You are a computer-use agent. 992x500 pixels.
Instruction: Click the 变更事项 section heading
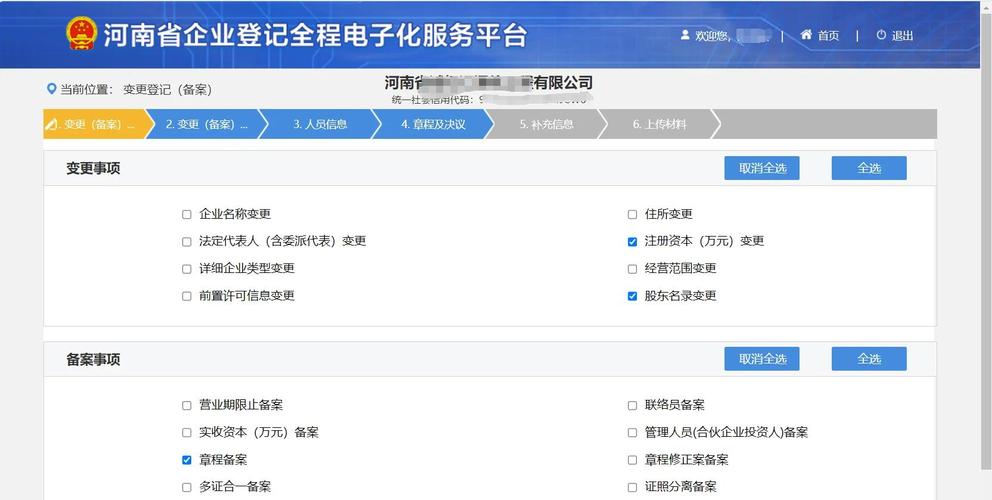(93, 168)
